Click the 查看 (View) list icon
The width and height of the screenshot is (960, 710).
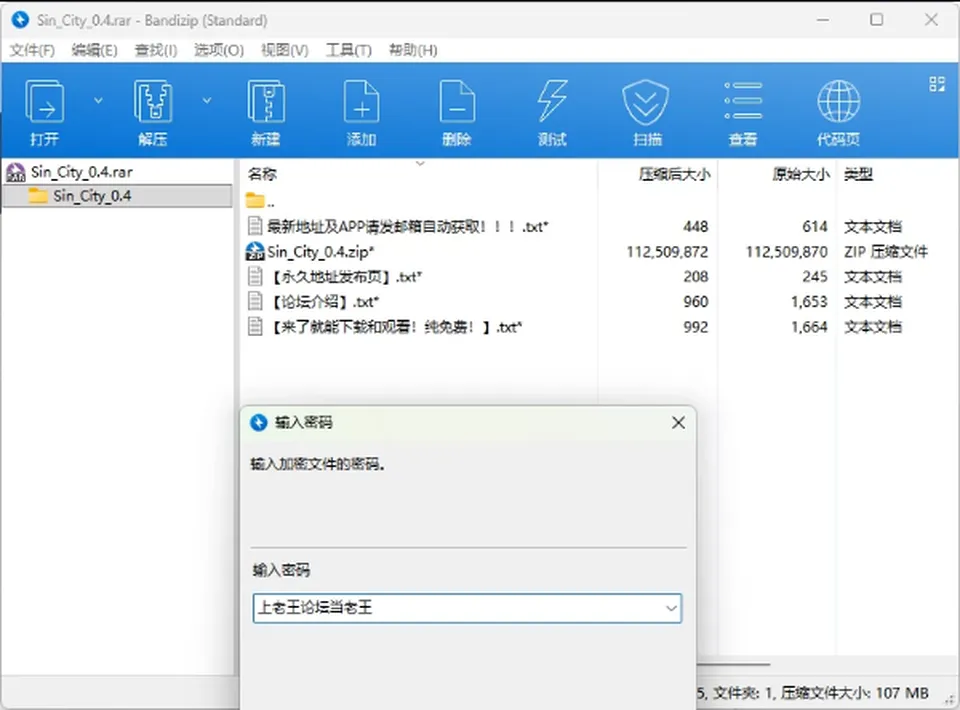click(743, 101)
